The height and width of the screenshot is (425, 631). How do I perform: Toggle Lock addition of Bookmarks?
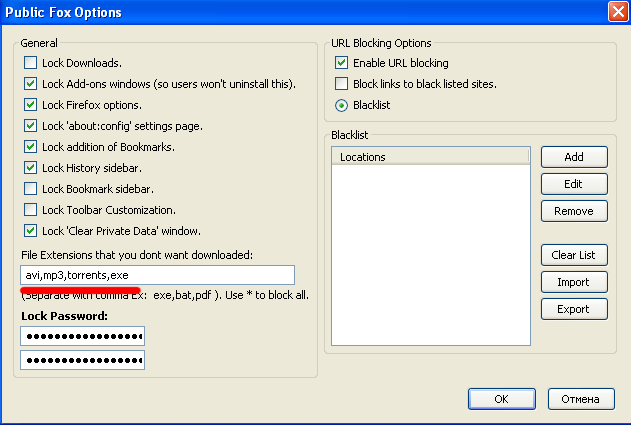point(31,147)
